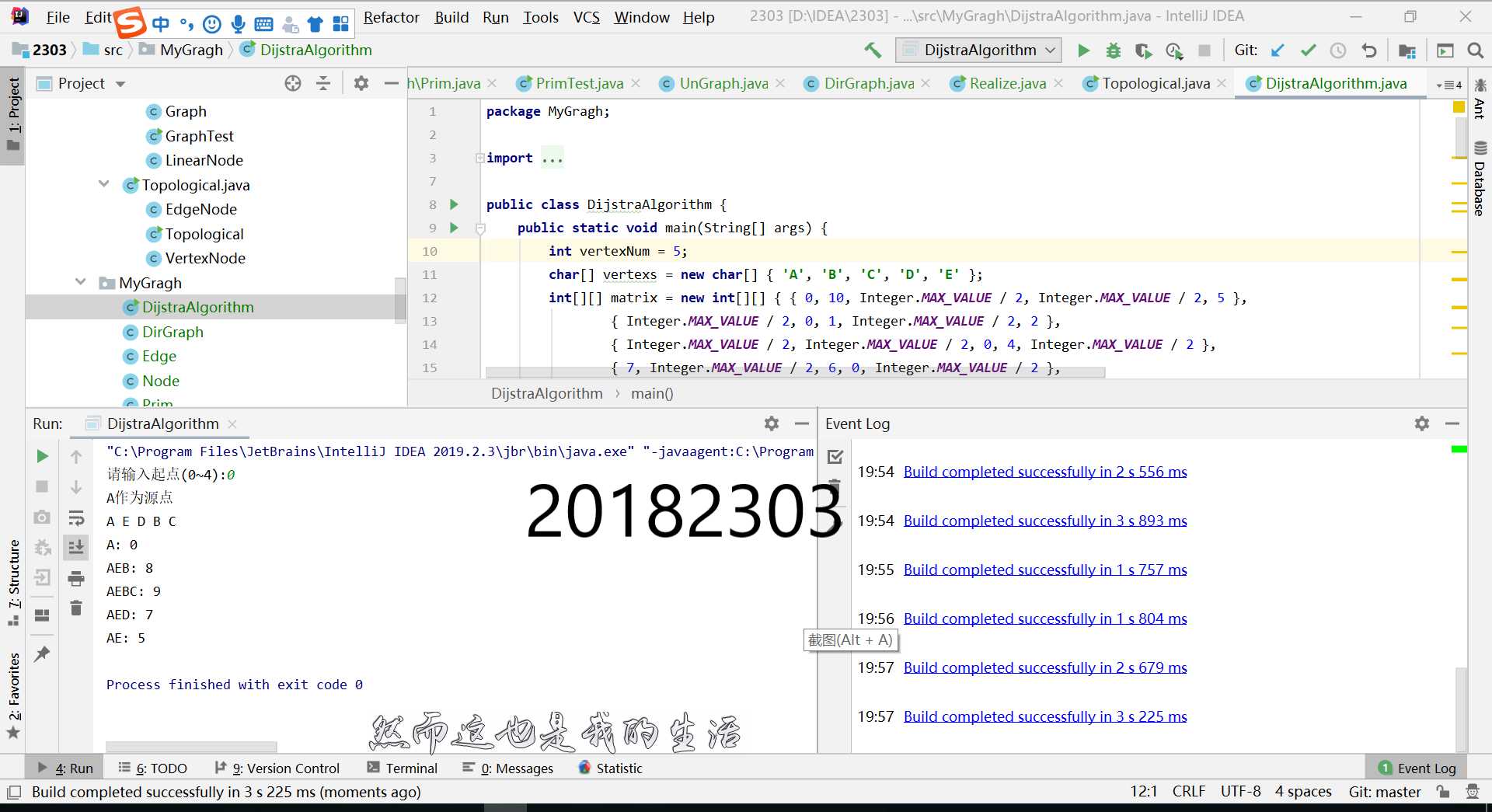Click the Git revert/rollback icon
The width and height of the screenshot is (1492, 812).
pos(1369,51)
